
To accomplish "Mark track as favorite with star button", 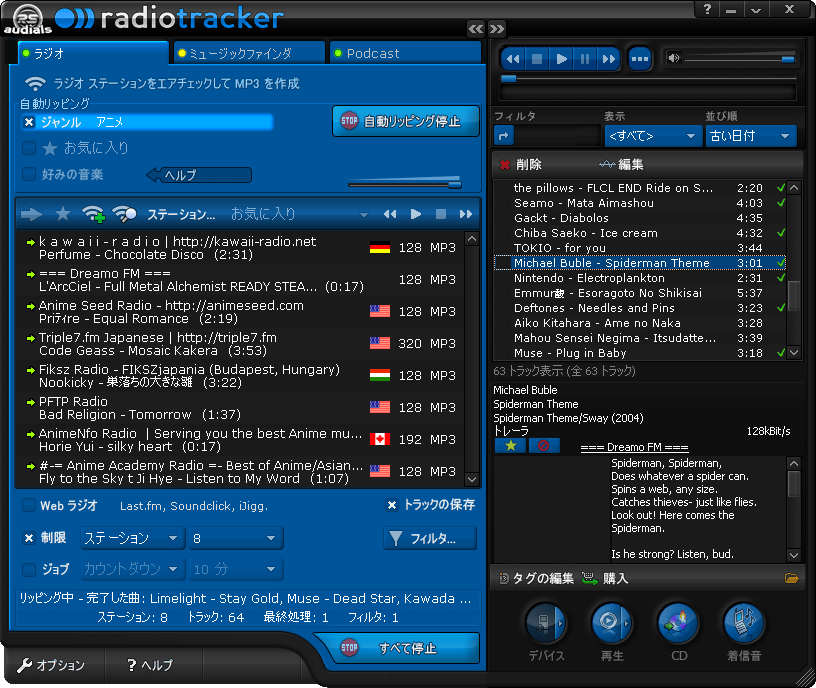I will [511, 446].
